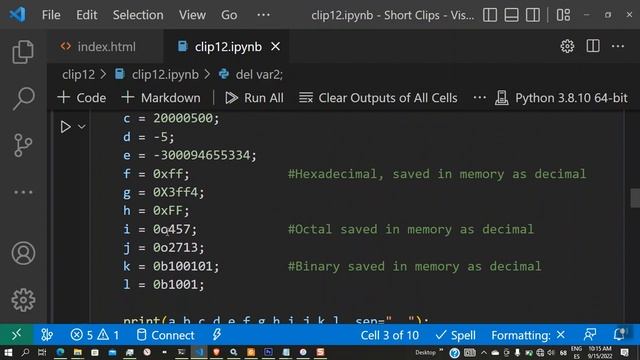Click the ENG language indicator in tray
Screen dimensions: 640x360
pyautogui.click(x=576, y=353)
